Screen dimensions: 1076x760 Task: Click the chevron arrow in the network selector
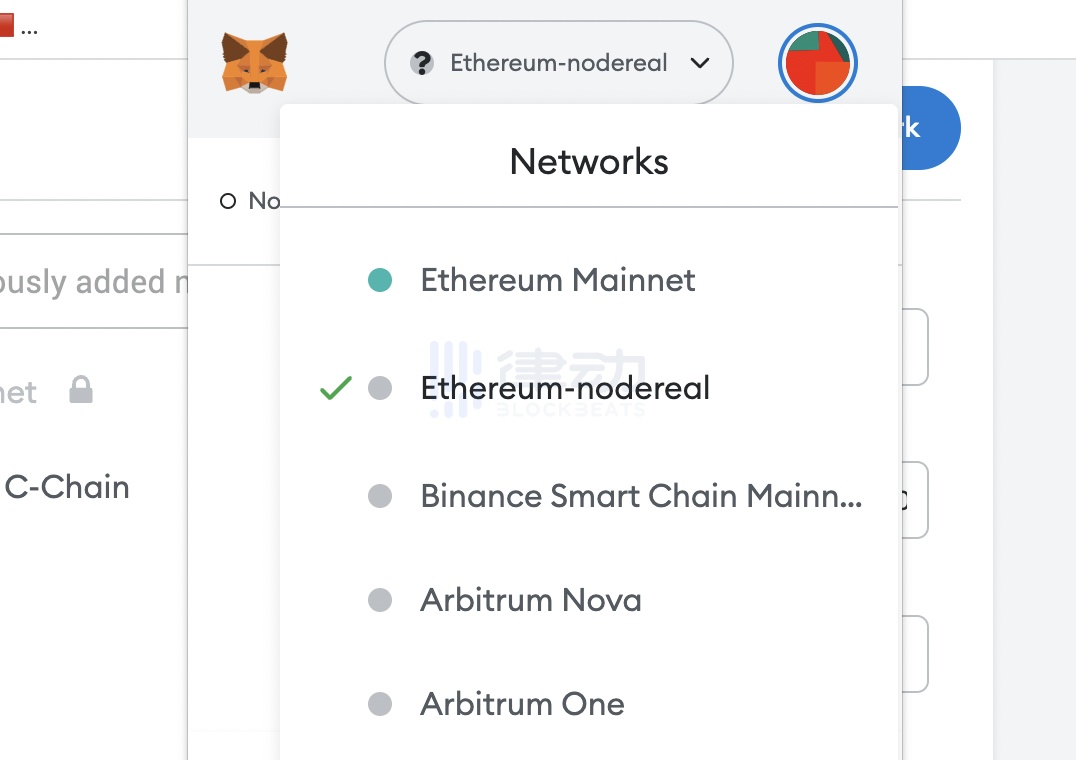coord(700,63)
